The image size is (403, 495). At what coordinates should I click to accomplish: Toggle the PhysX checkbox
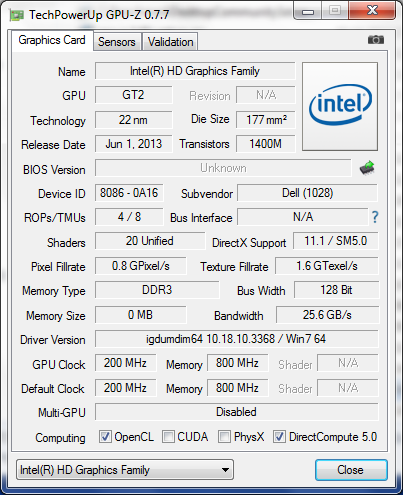point(224,436)
